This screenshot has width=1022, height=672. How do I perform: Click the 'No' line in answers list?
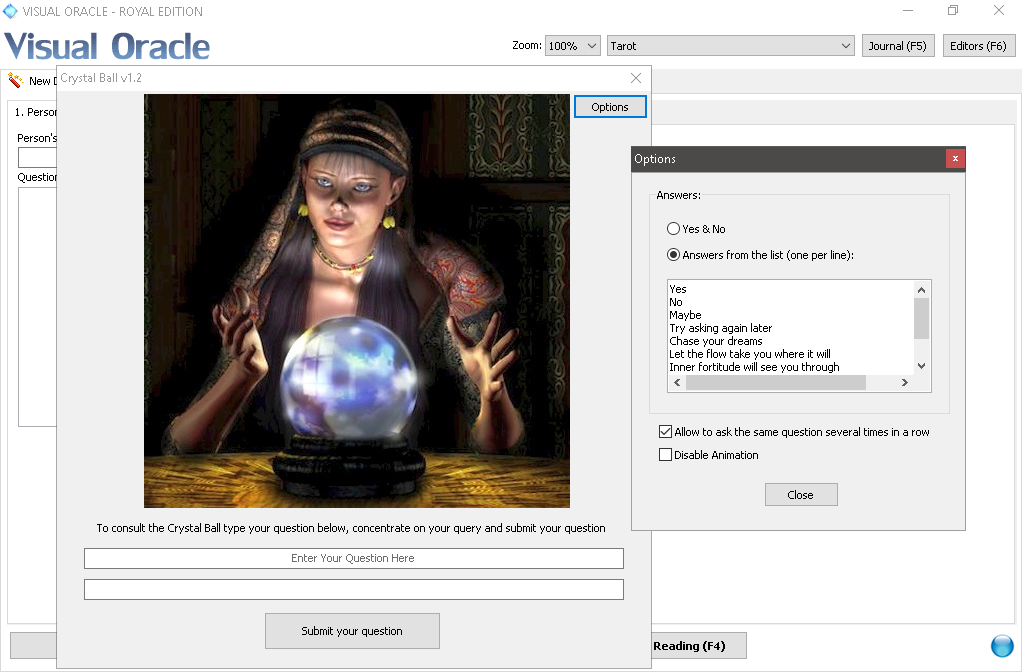click(676, 302)
